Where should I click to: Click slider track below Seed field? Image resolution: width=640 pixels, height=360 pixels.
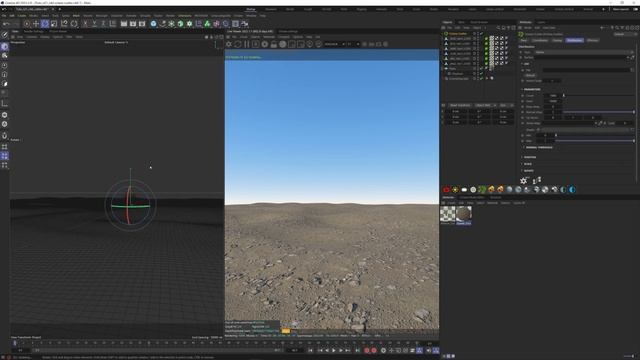coord(598,112)
